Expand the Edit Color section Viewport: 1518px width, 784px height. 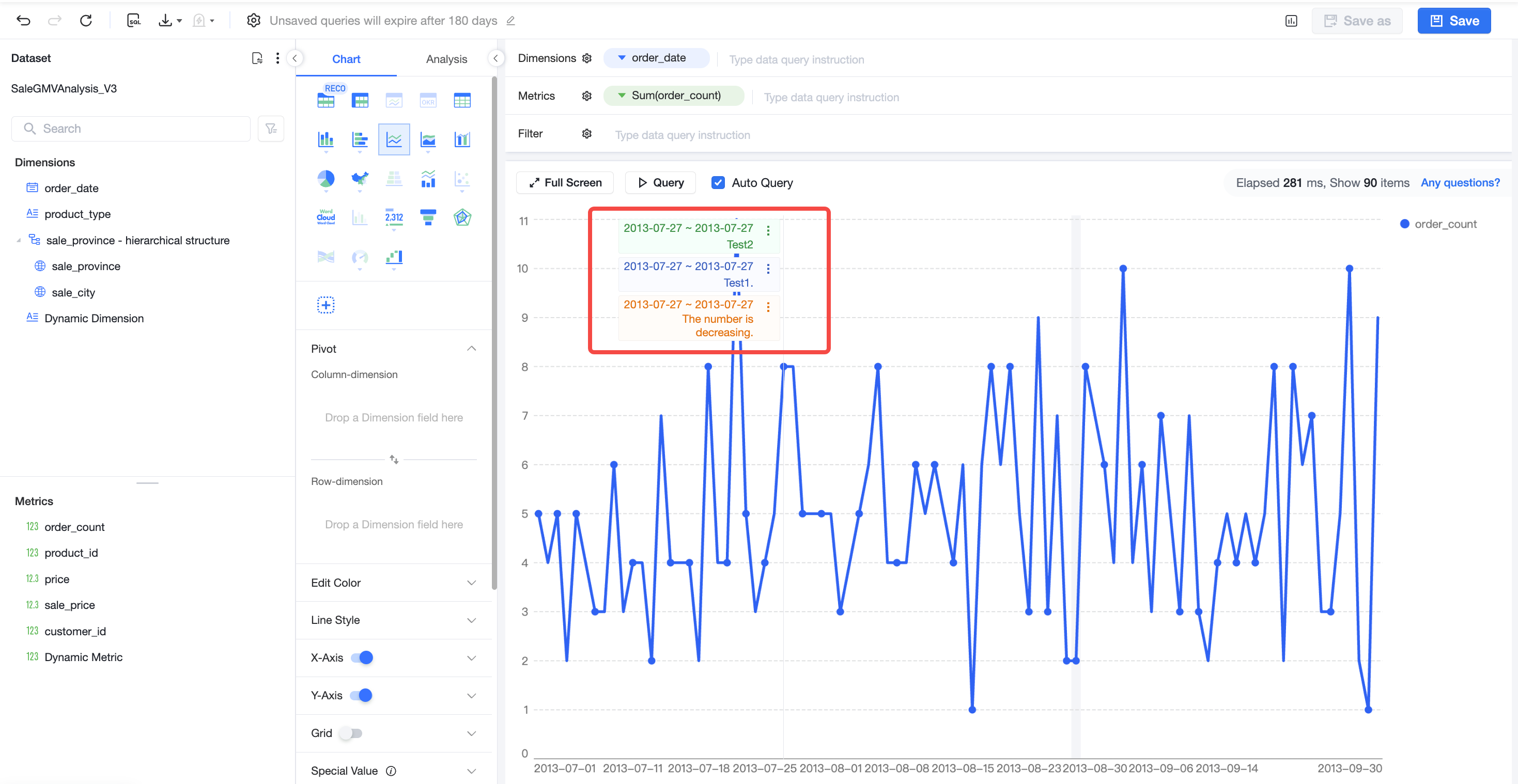[x=394, y=583]
